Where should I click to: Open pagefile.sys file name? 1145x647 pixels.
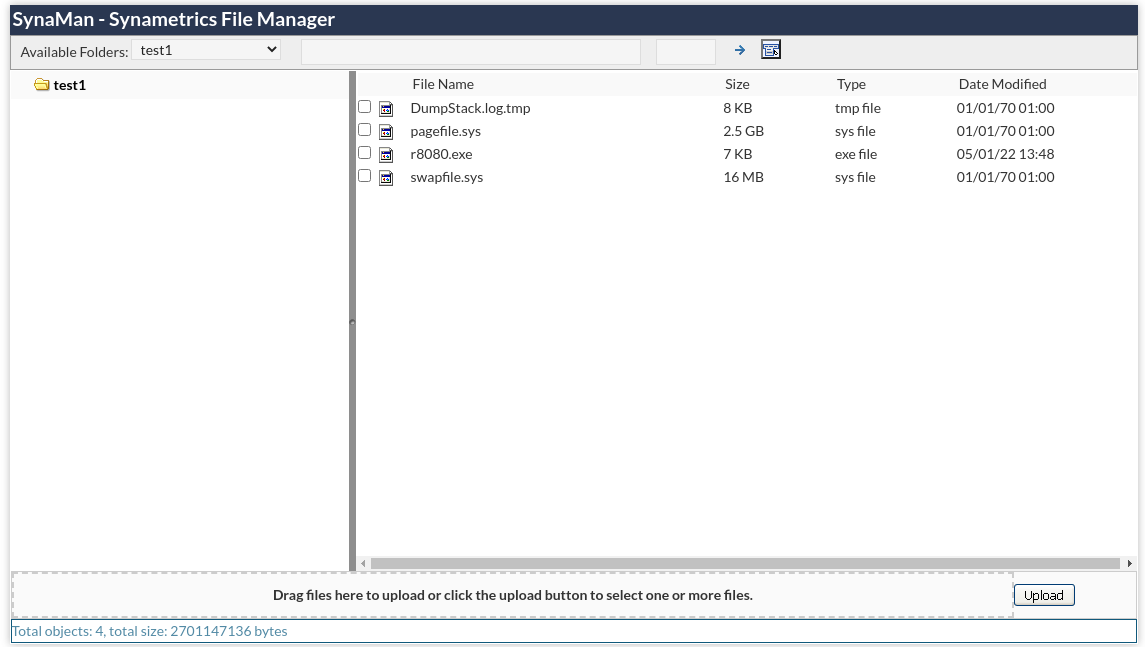pyautogui.click(x=445, y=131)
